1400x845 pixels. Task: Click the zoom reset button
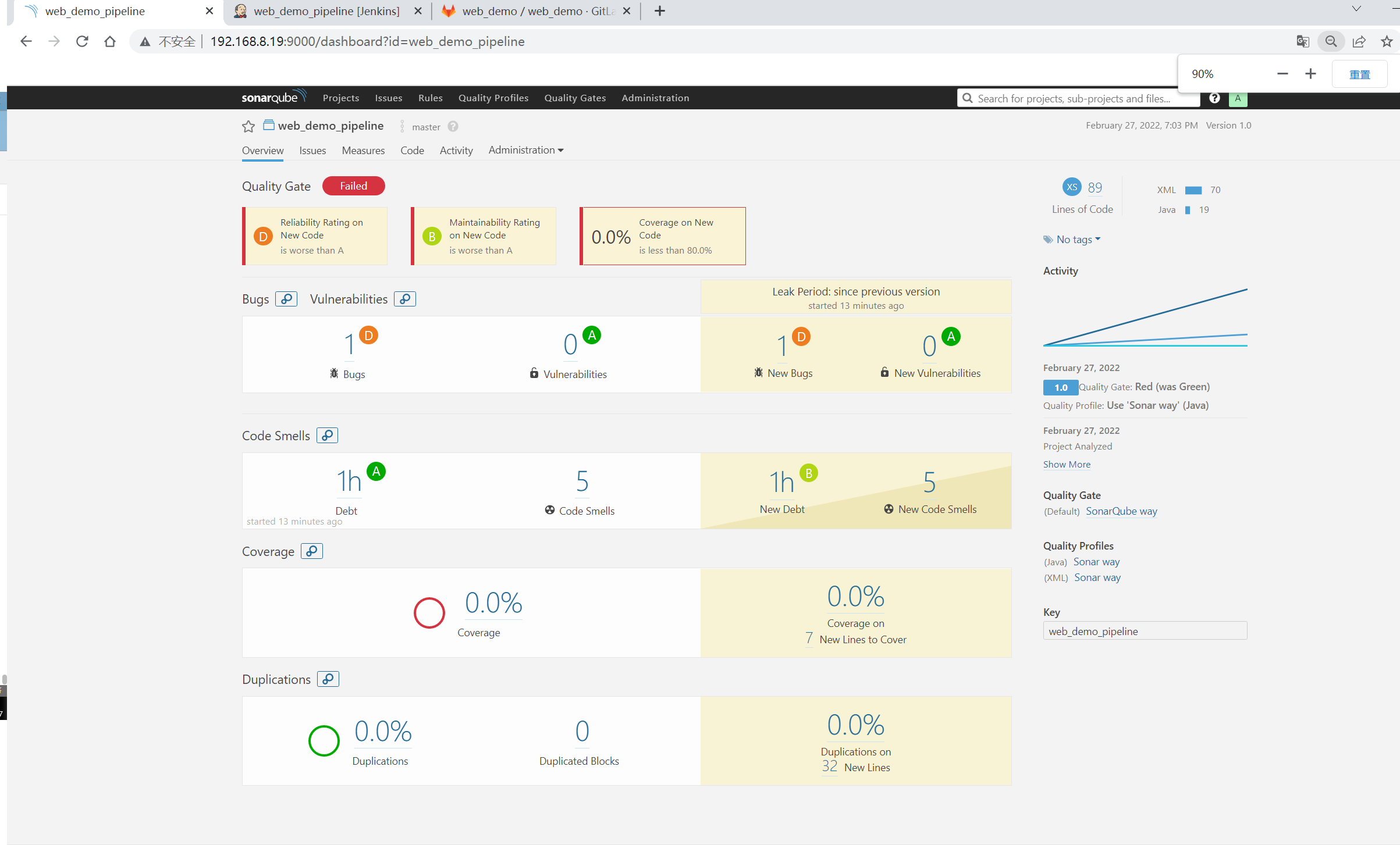point(1360,74)
